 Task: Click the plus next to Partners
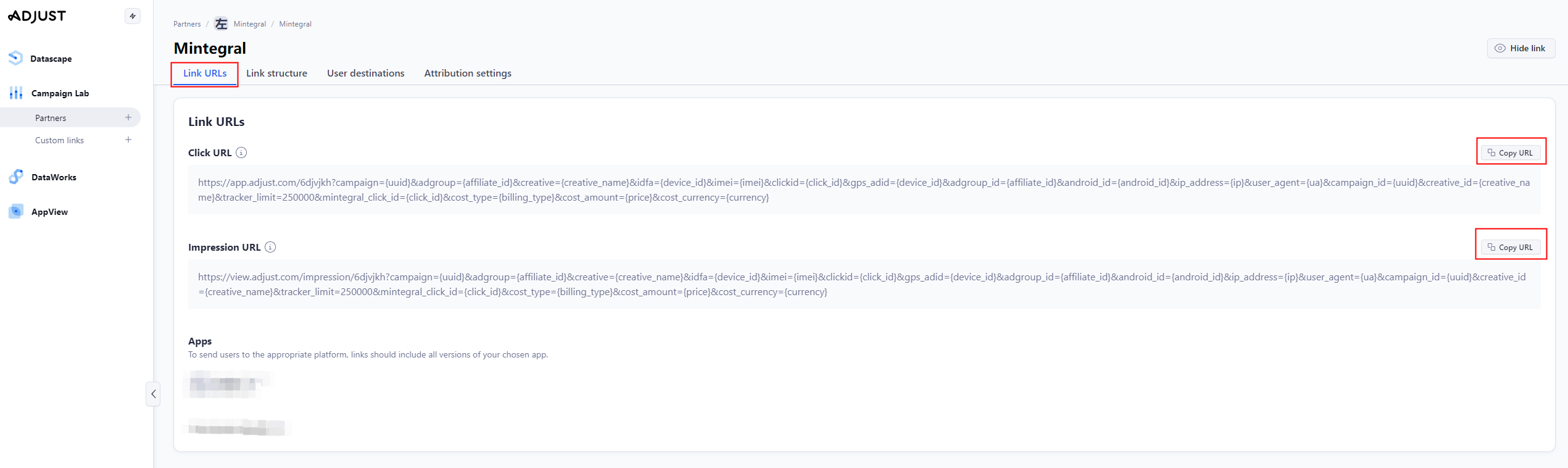coord(128,117)
